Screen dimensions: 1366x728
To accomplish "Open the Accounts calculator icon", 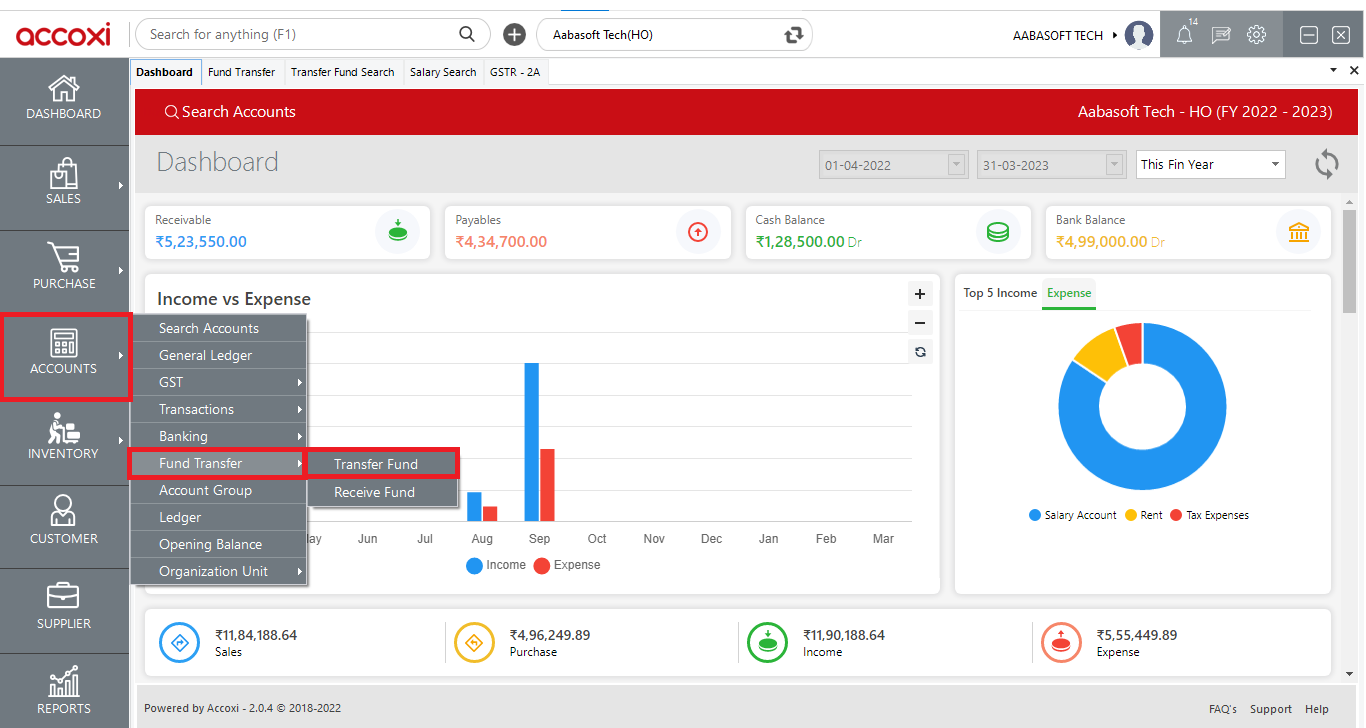I will [64, 343].
